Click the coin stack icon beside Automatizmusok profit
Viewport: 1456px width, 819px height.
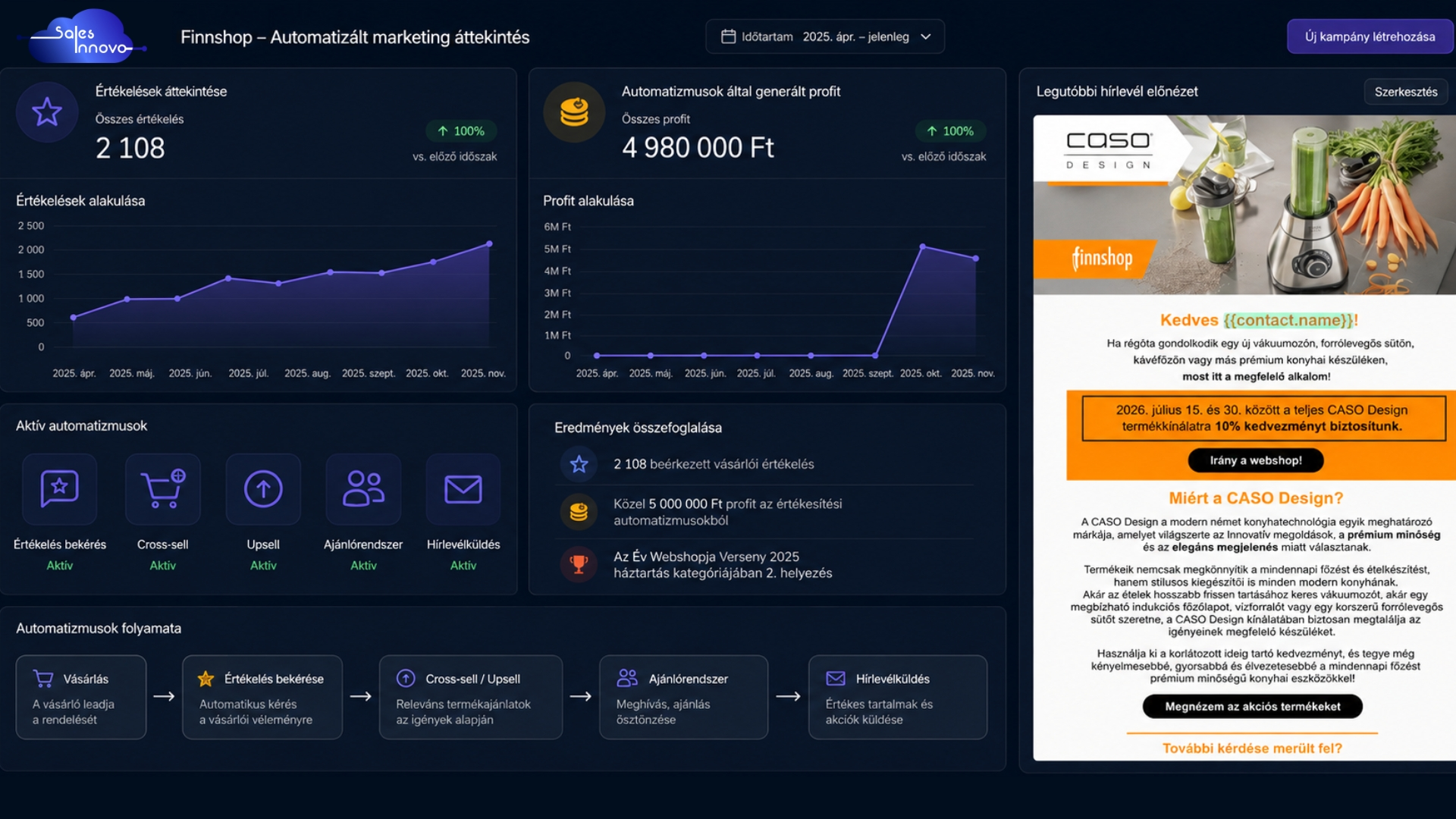[574, 112]
